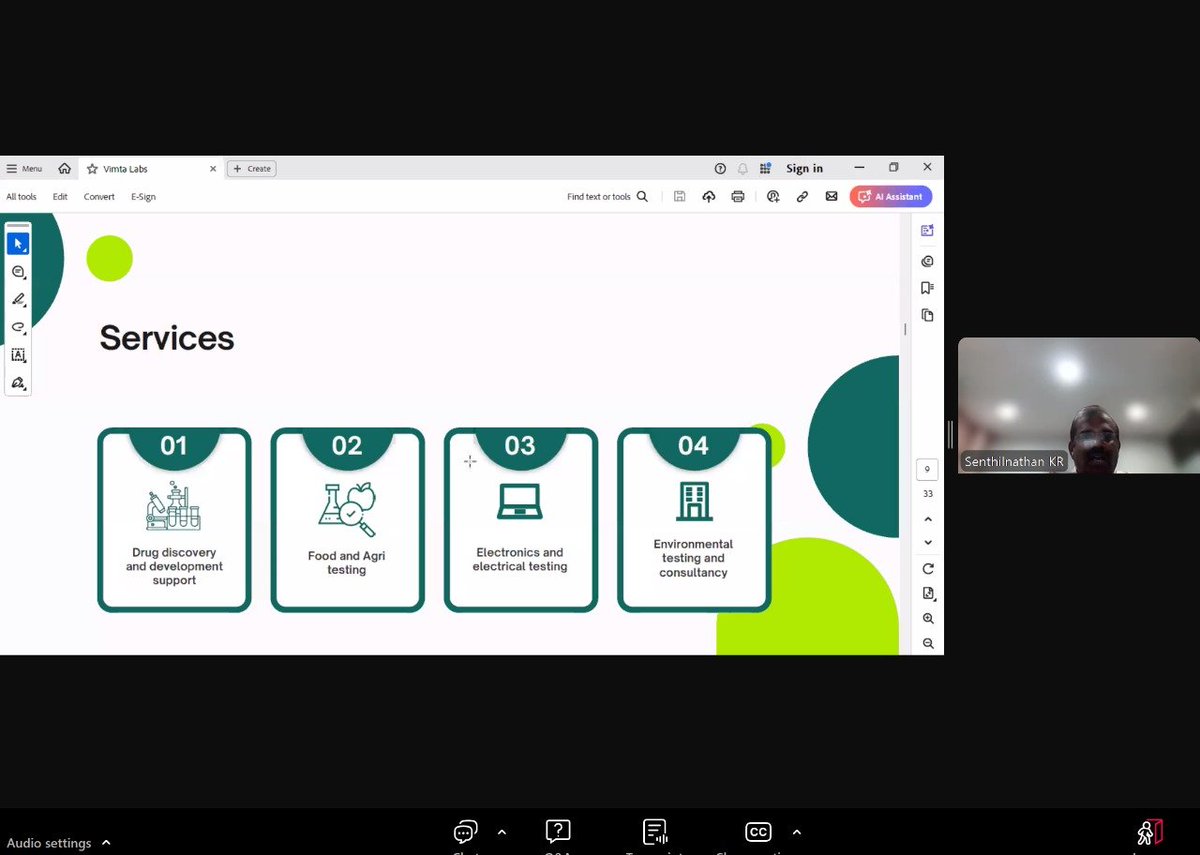Open the Q&A panel icon
1200x855 pixels.
click(x=558, y=832)
